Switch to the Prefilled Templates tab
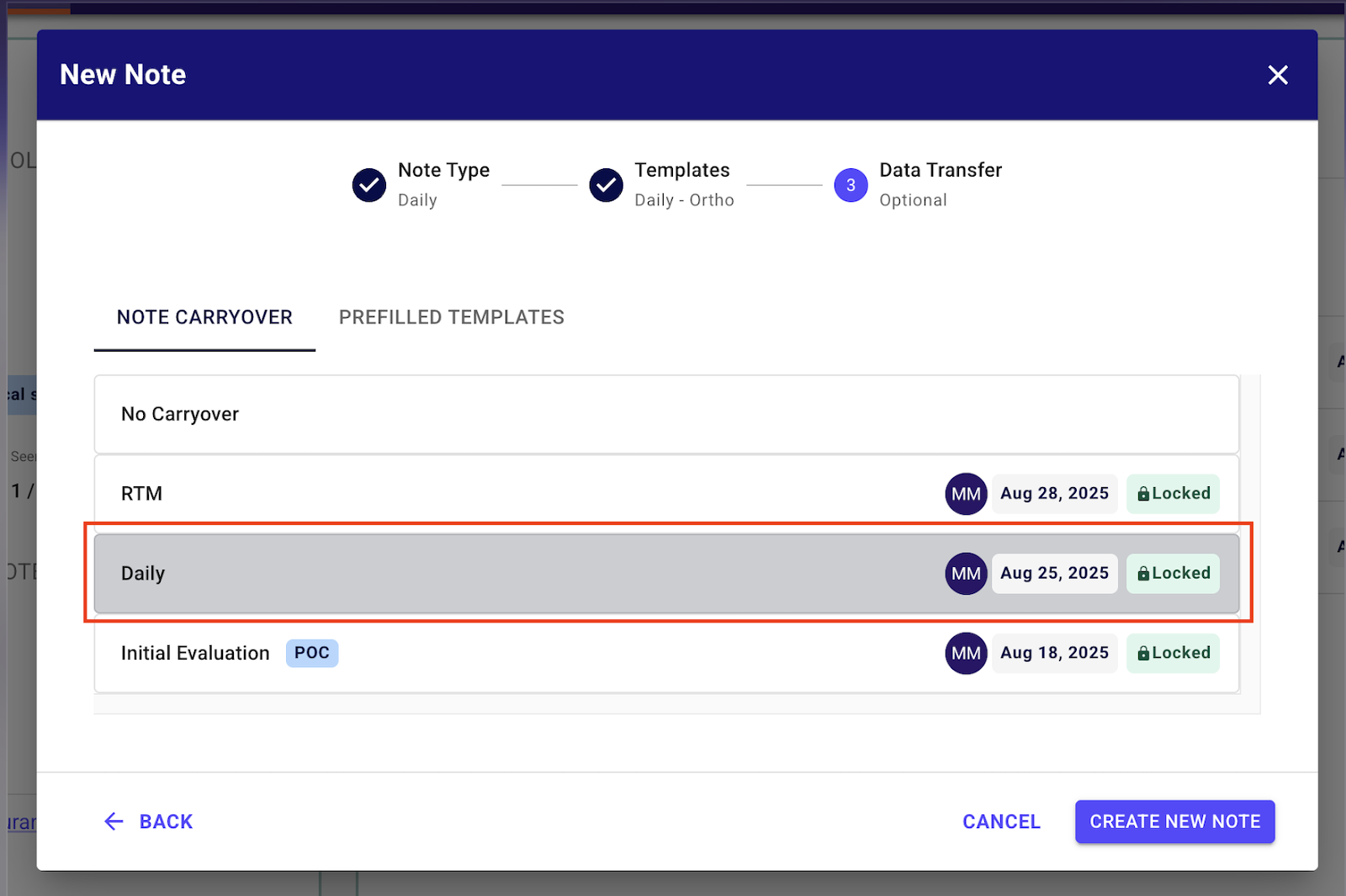1346x896 pixels. (451, 317)
